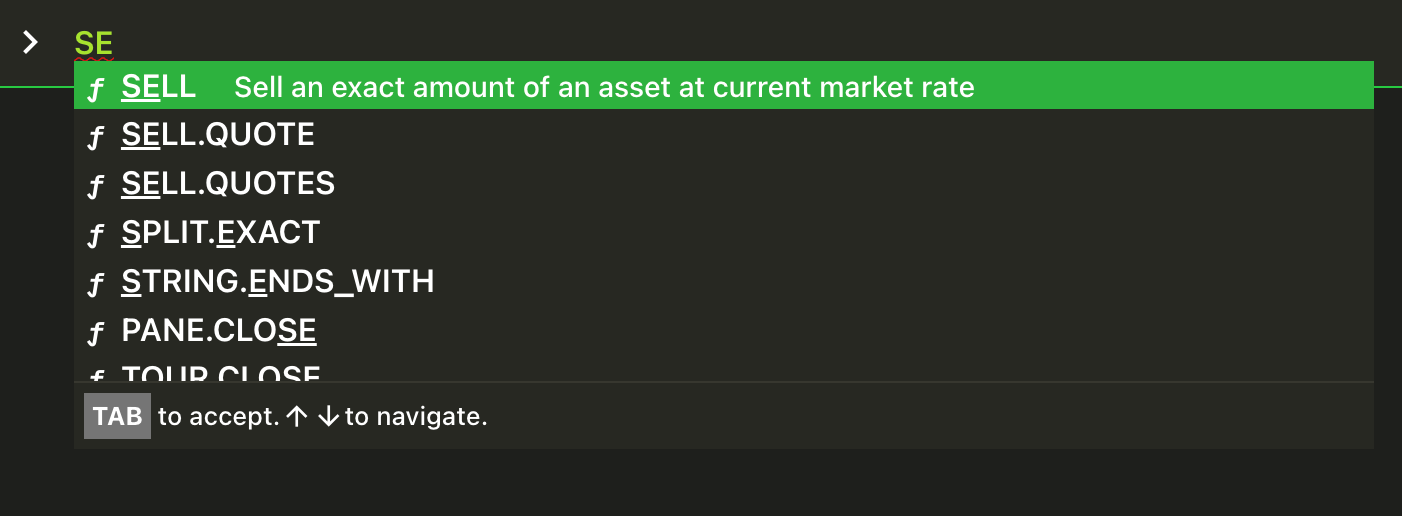Click the TAB key hint badge
This screenshot has width=1402, height=516.
117,416
